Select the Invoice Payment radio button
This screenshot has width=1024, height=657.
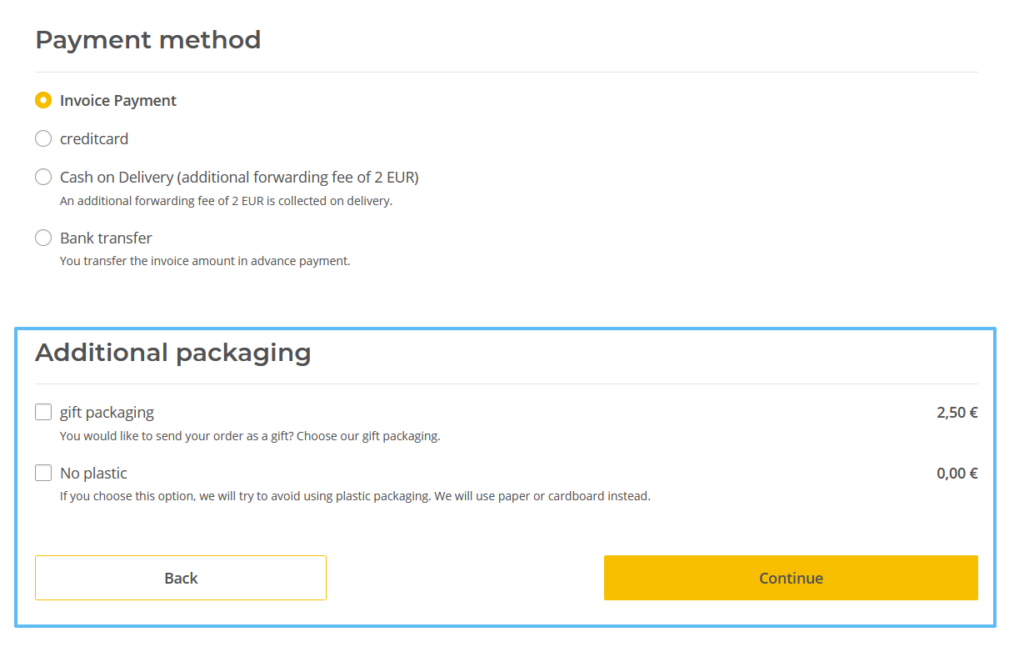(43, 100)
